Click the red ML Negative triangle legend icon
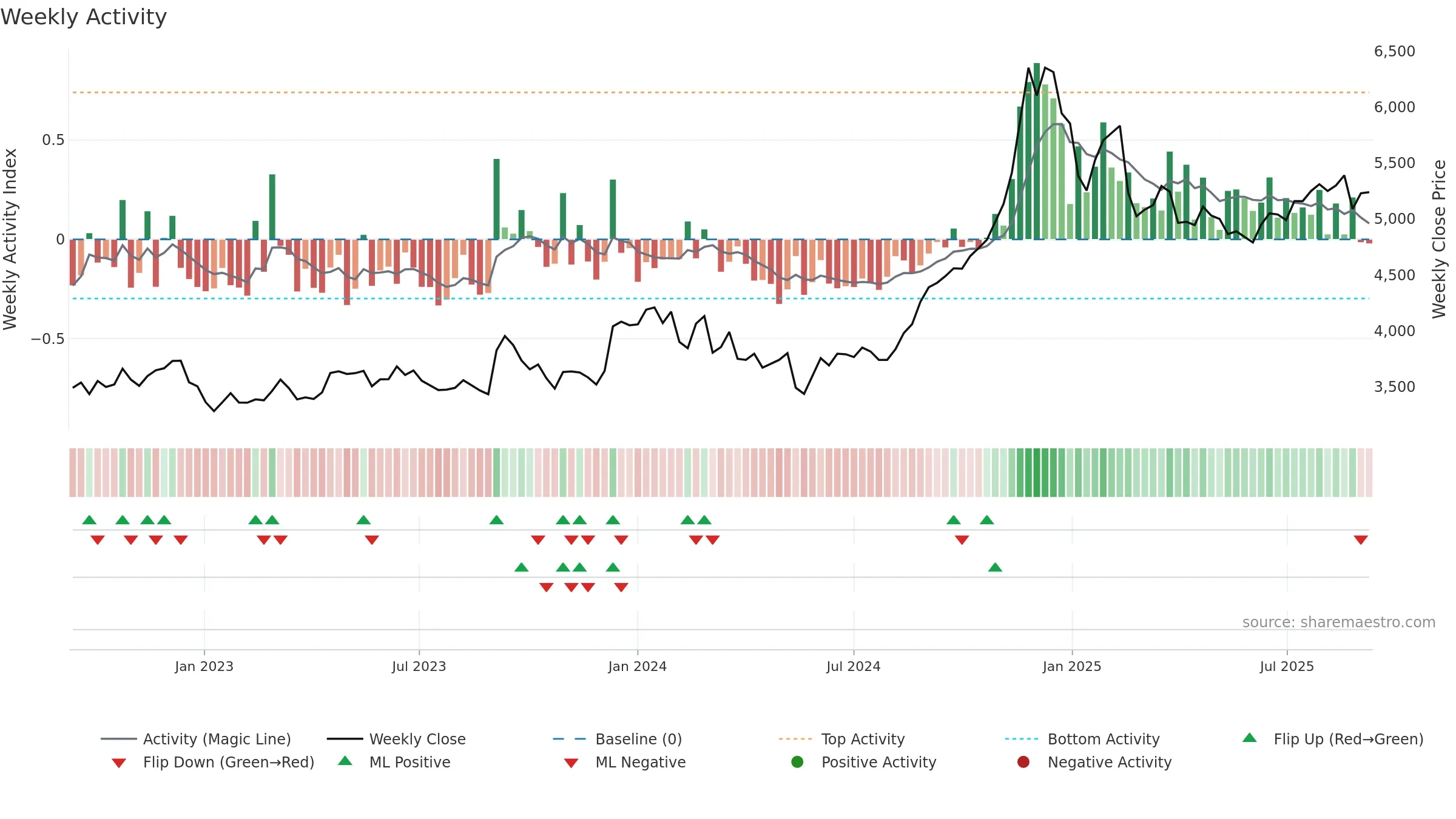The image size is (1456, 819). coord(571,763)
